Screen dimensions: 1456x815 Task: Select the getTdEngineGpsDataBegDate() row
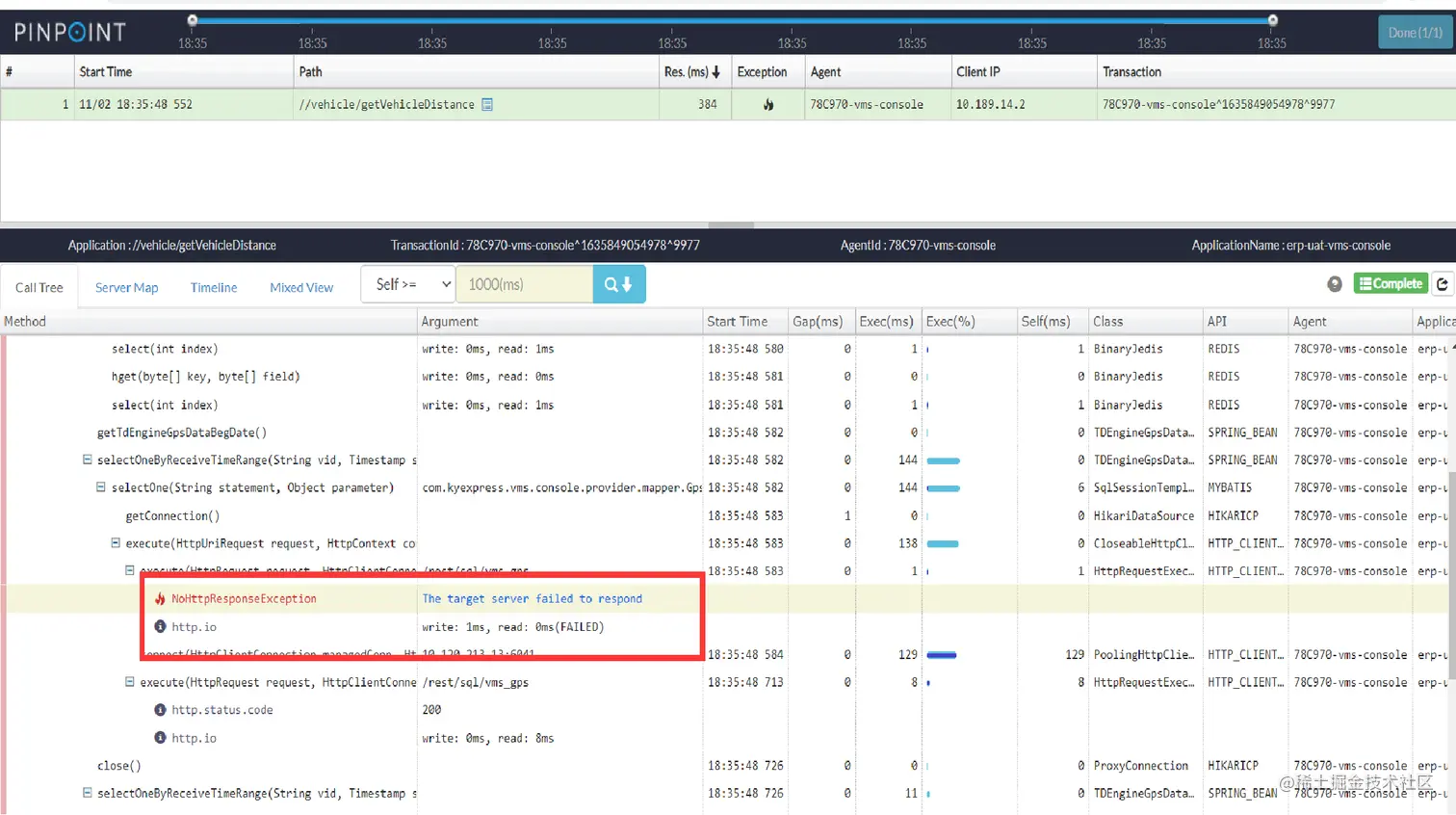728,433
